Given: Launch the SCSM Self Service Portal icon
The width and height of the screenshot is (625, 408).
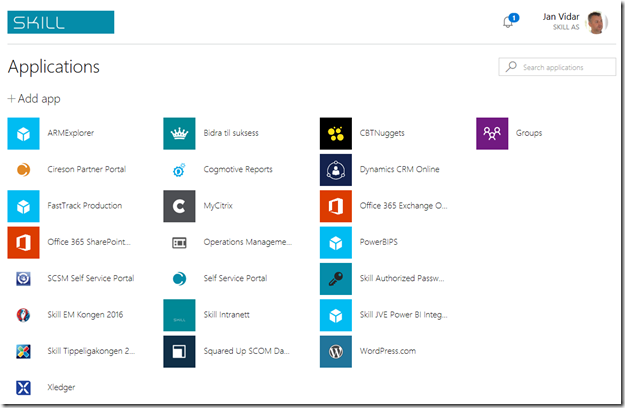Looking at the screenshot, I should click(x=23, y=279).
